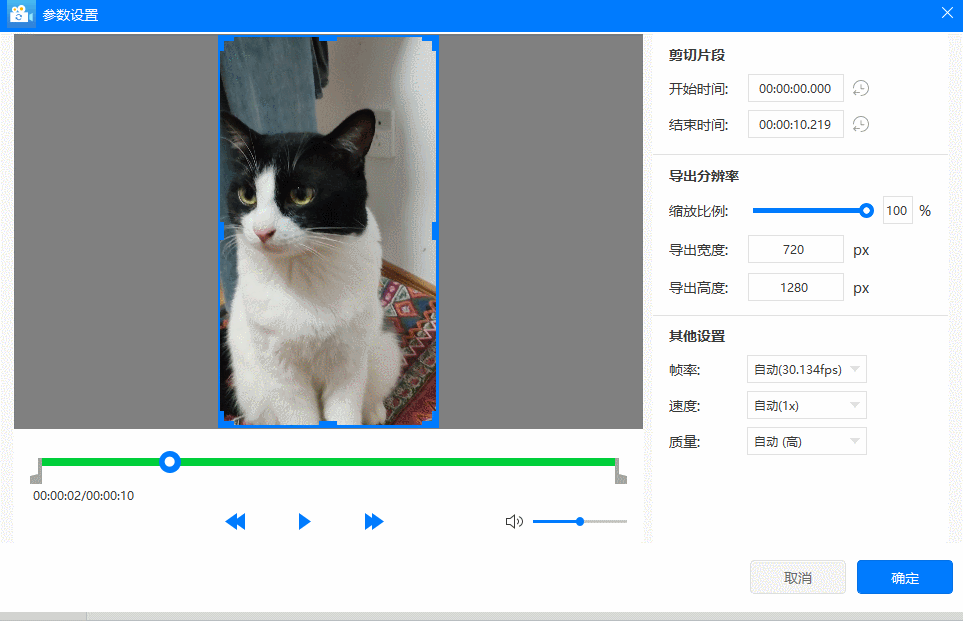Confirm settings with 确定 button
The width and height of the screenshot is (963, 621).
pyautogui.click(x=905, y=577)
